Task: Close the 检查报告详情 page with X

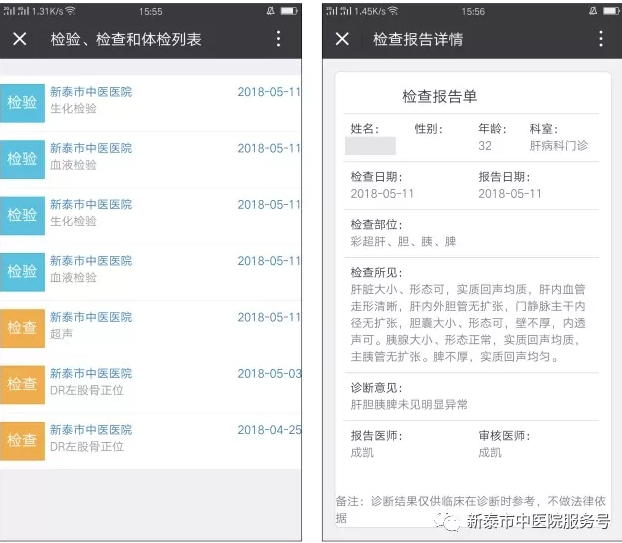Action: pos(342,39)
